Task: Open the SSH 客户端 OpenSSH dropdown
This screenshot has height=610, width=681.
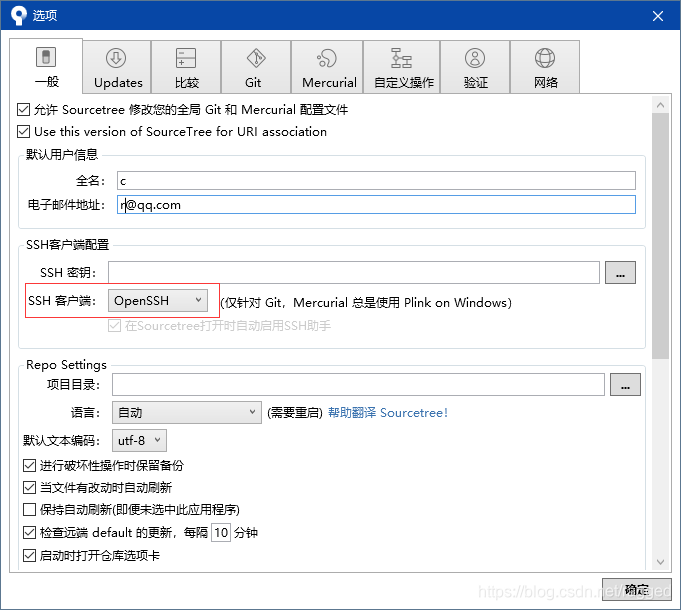Action: [x=158, y=300]
